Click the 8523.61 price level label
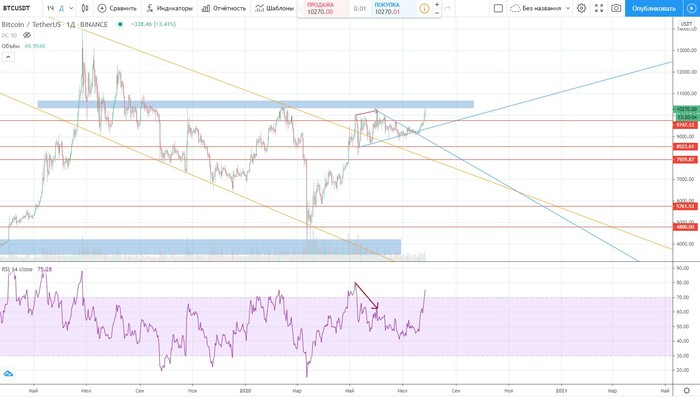This screenshot has height=397, width=700. (x=684, y=146)
